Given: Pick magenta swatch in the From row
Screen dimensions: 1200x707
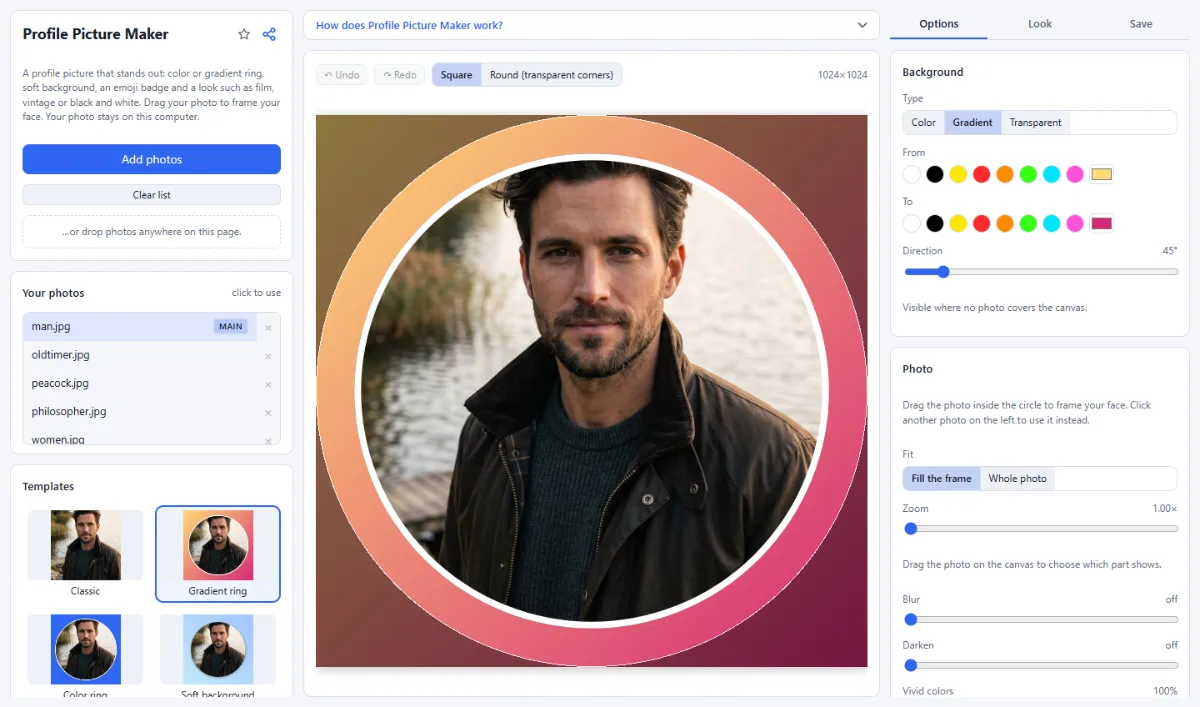Looking at the screenshot, I should click(1075, 174).
